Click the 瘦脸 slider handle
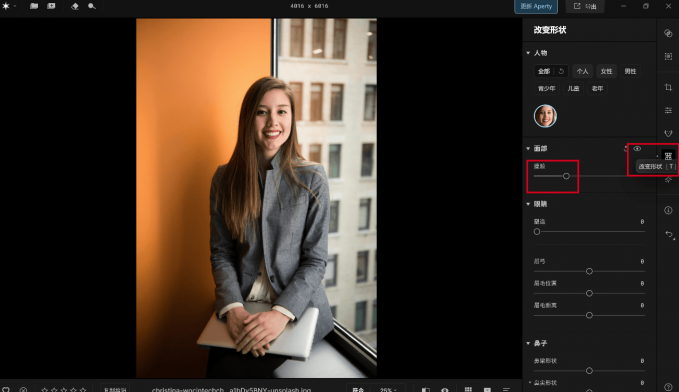Image resolution: width=679 pixels, height=392 pixels. [x=566, y=176]
